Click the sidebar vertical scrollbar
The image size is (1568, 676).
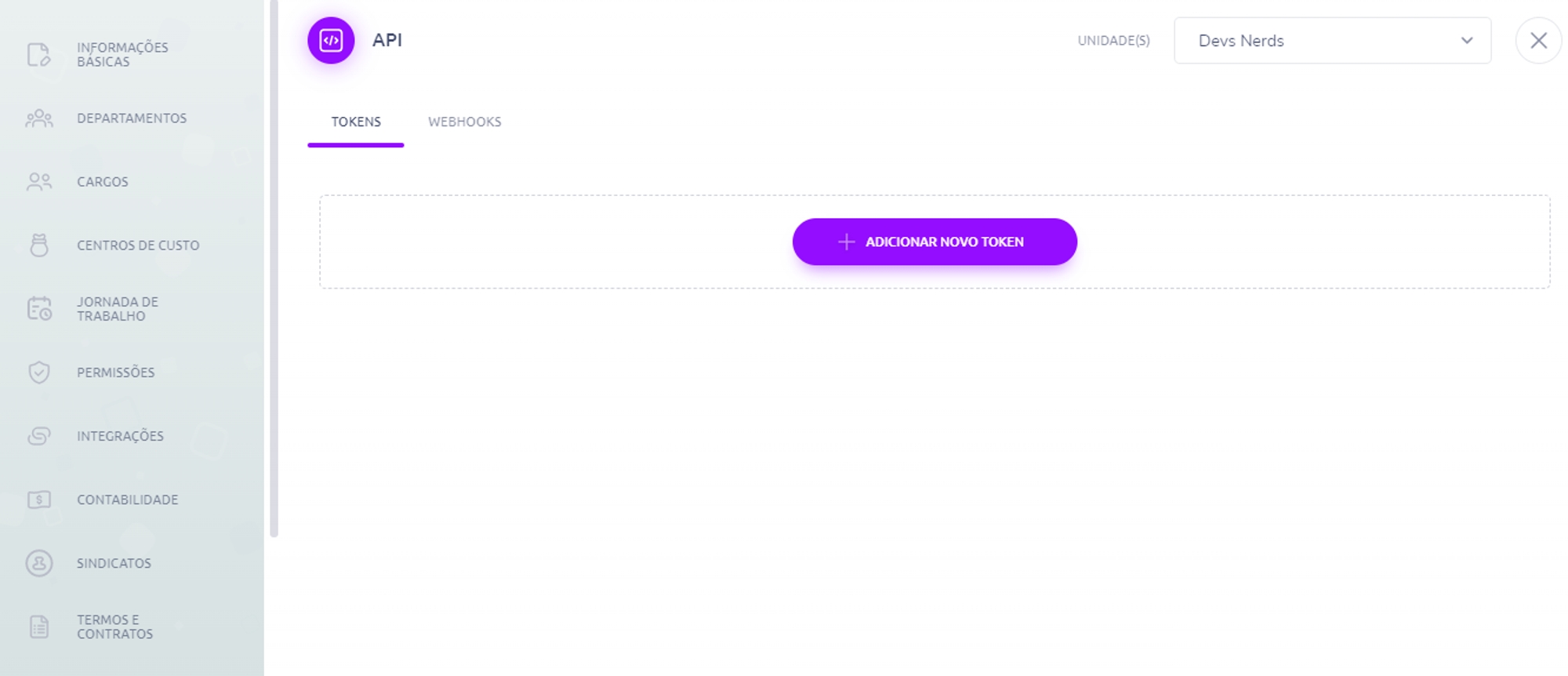(274, 267)
